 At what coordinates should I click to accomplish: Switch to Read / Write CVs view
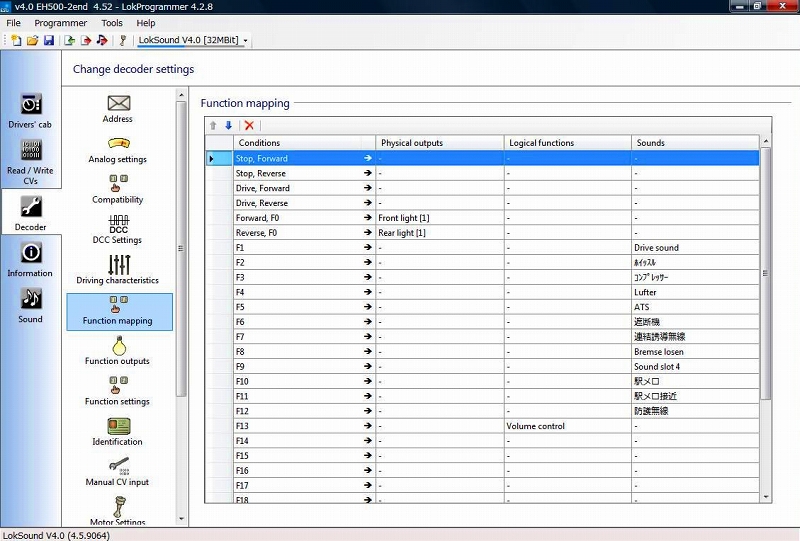[x=30, y=161]
